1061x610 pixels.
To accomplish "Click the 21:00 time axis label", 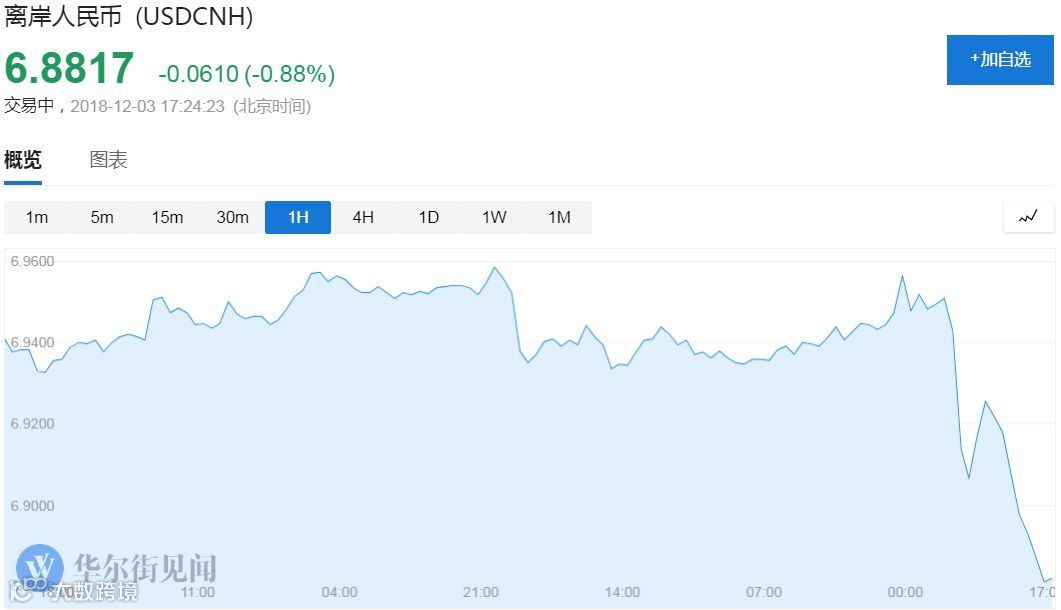I will click(481, 592).
